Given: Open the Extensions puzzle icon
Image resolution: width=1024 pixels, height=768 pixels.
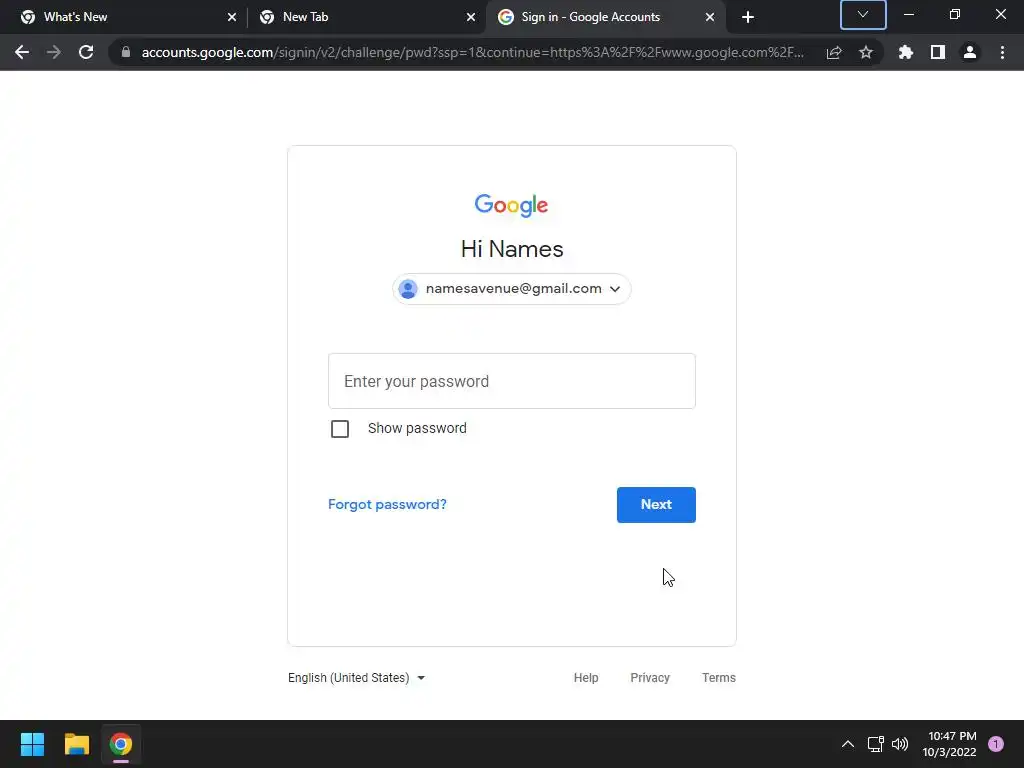Looking at the screenshot, I should (906, 52).
